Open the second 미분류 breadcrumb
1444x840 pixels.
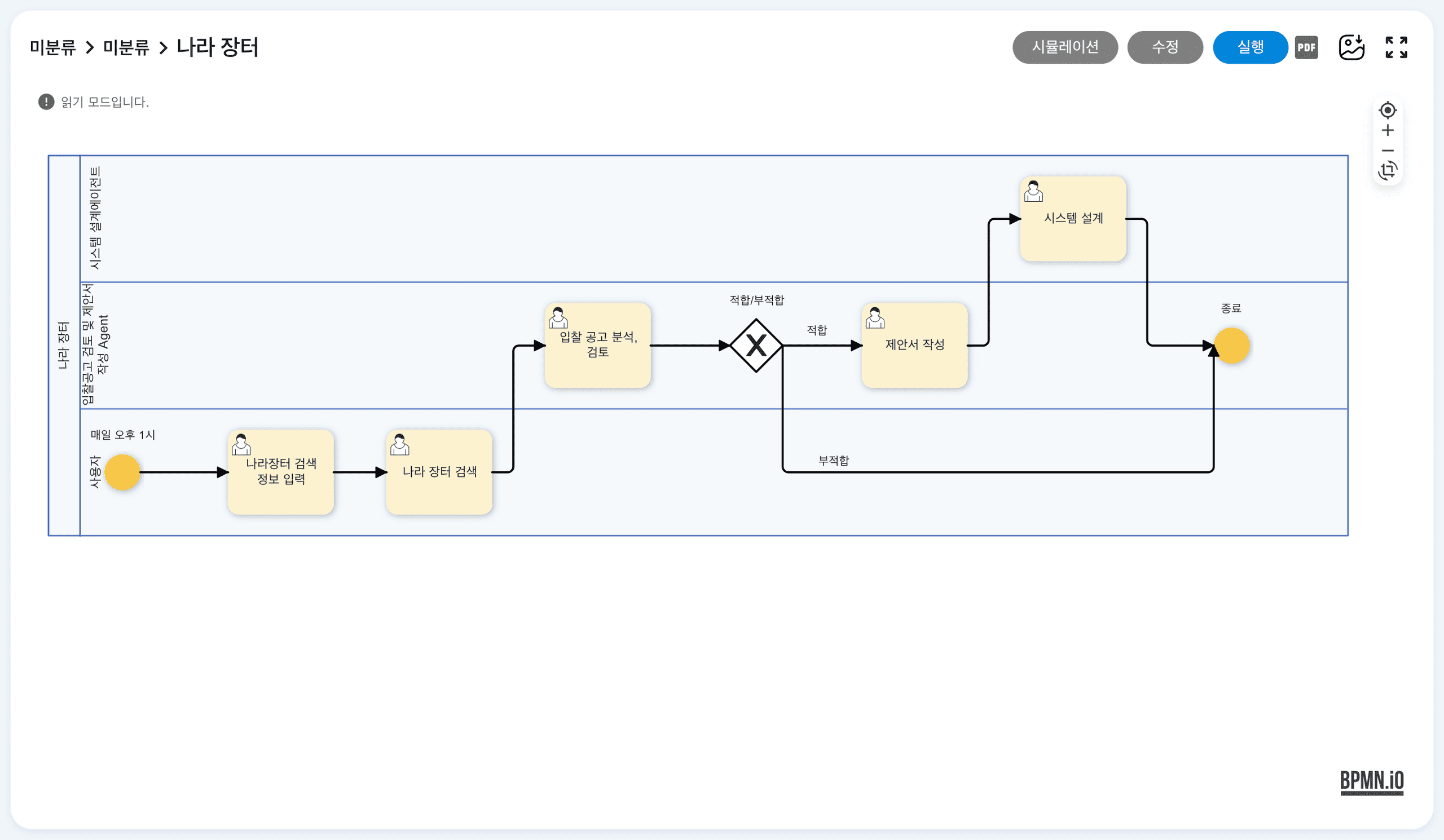126,47
